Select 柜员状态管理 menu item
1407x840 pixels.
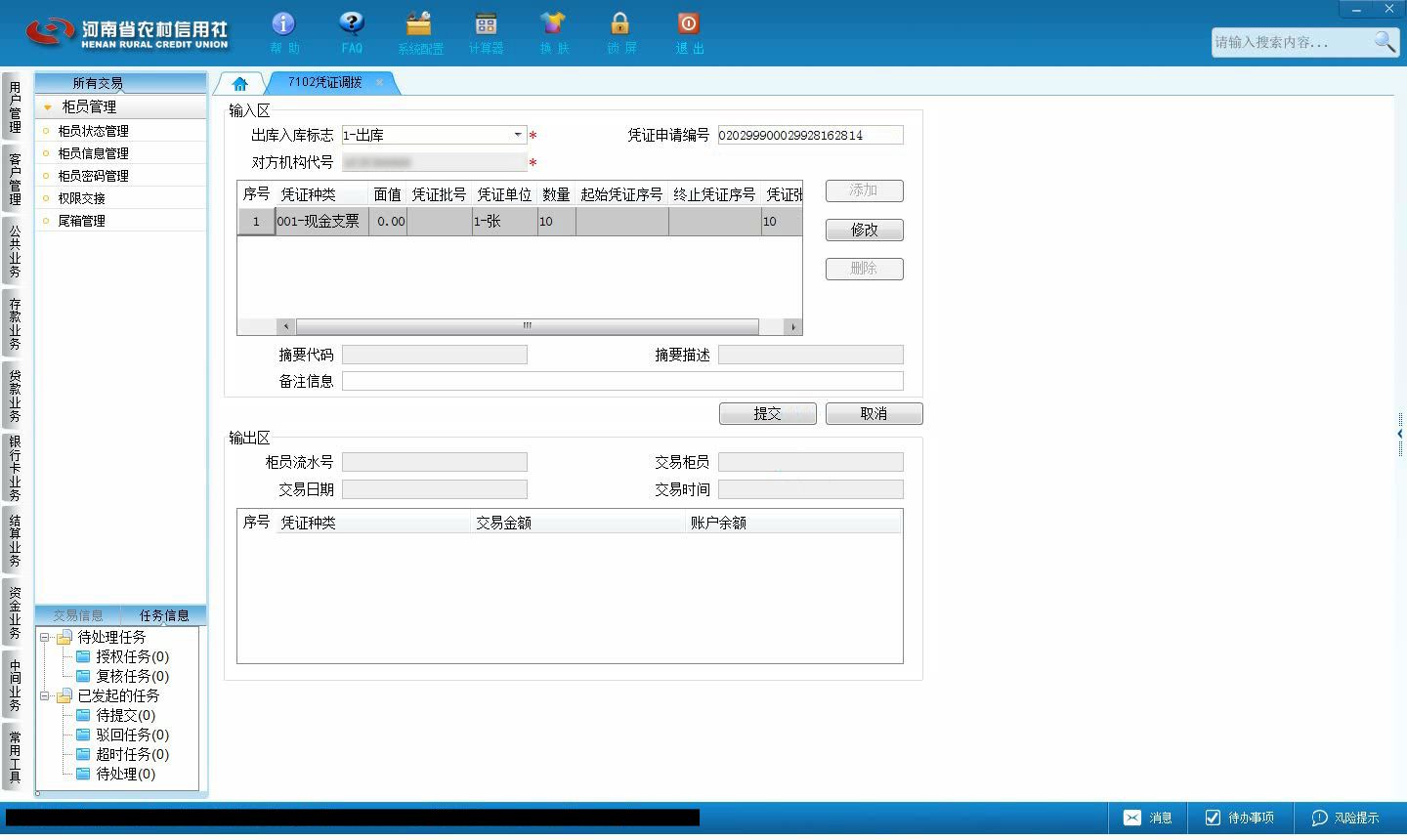[93, 131]
